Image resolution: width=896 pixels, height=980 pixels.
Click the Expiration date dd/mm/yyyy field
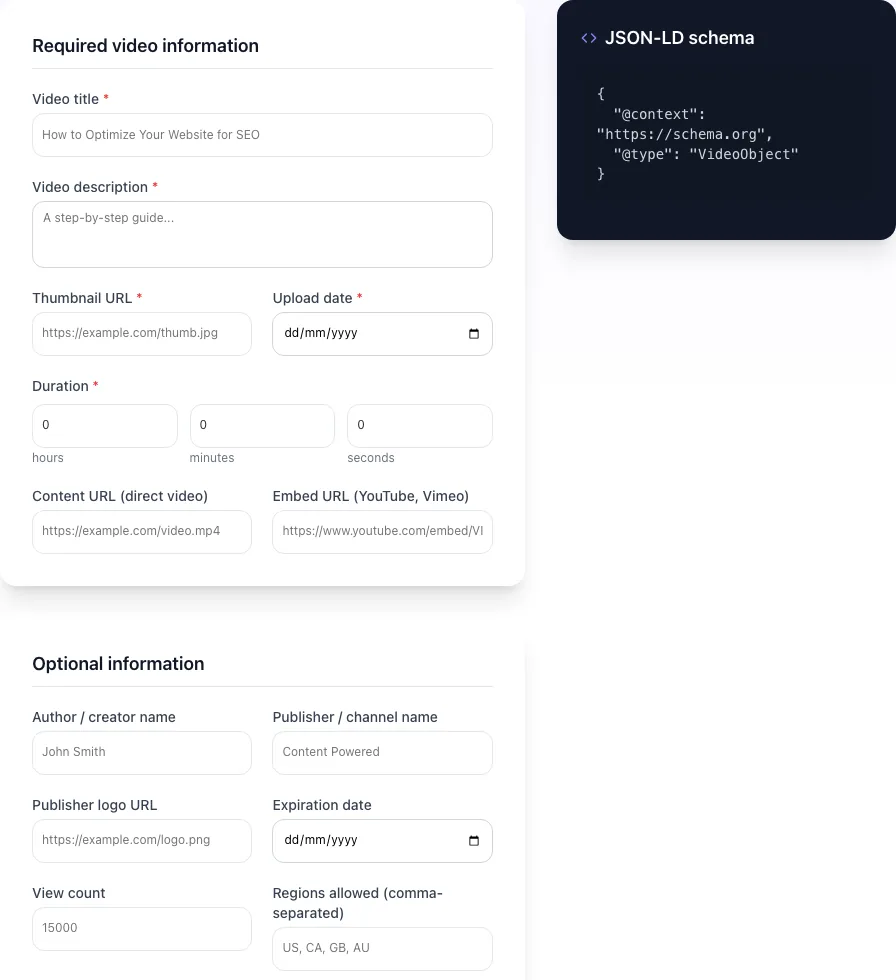pos(382,841)
